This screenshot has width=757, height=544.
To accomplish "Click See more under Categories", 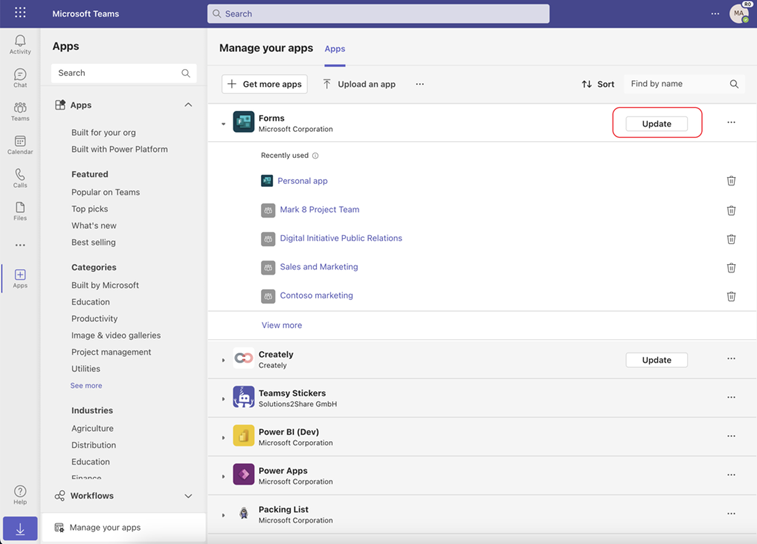I will pyautogui.click(x=86, y=386).
